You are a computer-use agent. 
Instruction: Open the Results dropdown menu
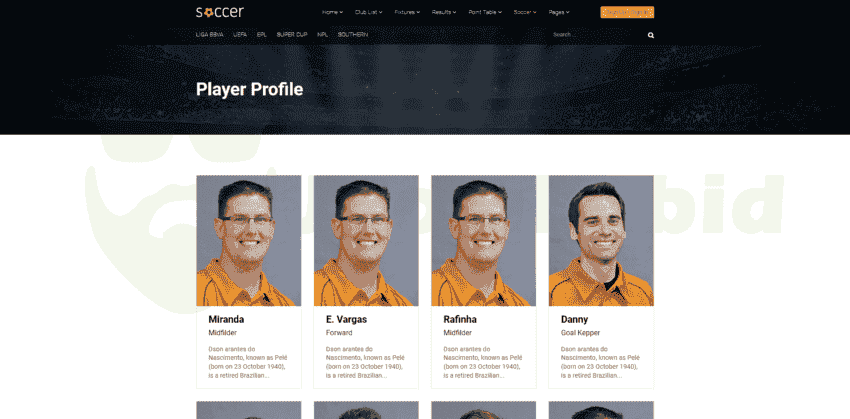[x=444, y=12]
